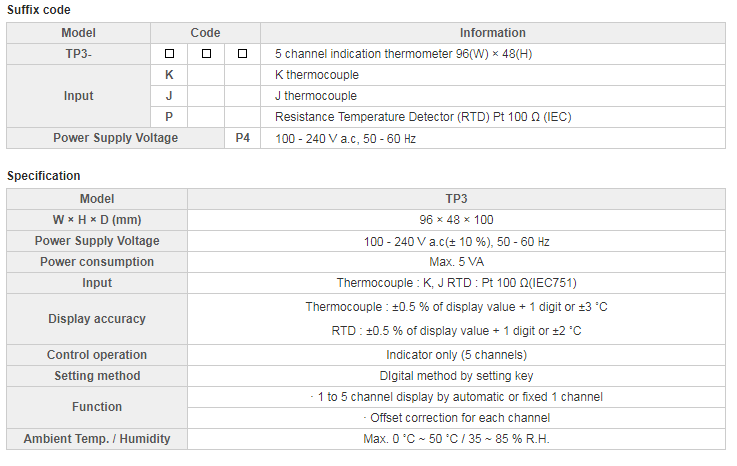Click the 'Suffix code' heading
The height and width of the screenshot is (466, 737).
[39, 10]
